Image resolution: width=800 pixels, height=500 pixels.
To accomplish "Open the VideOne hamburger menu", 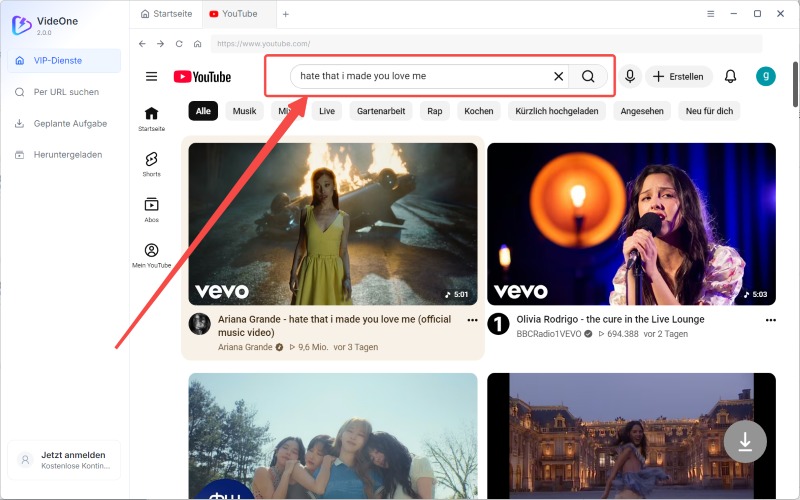I will [x=710, y=14].
